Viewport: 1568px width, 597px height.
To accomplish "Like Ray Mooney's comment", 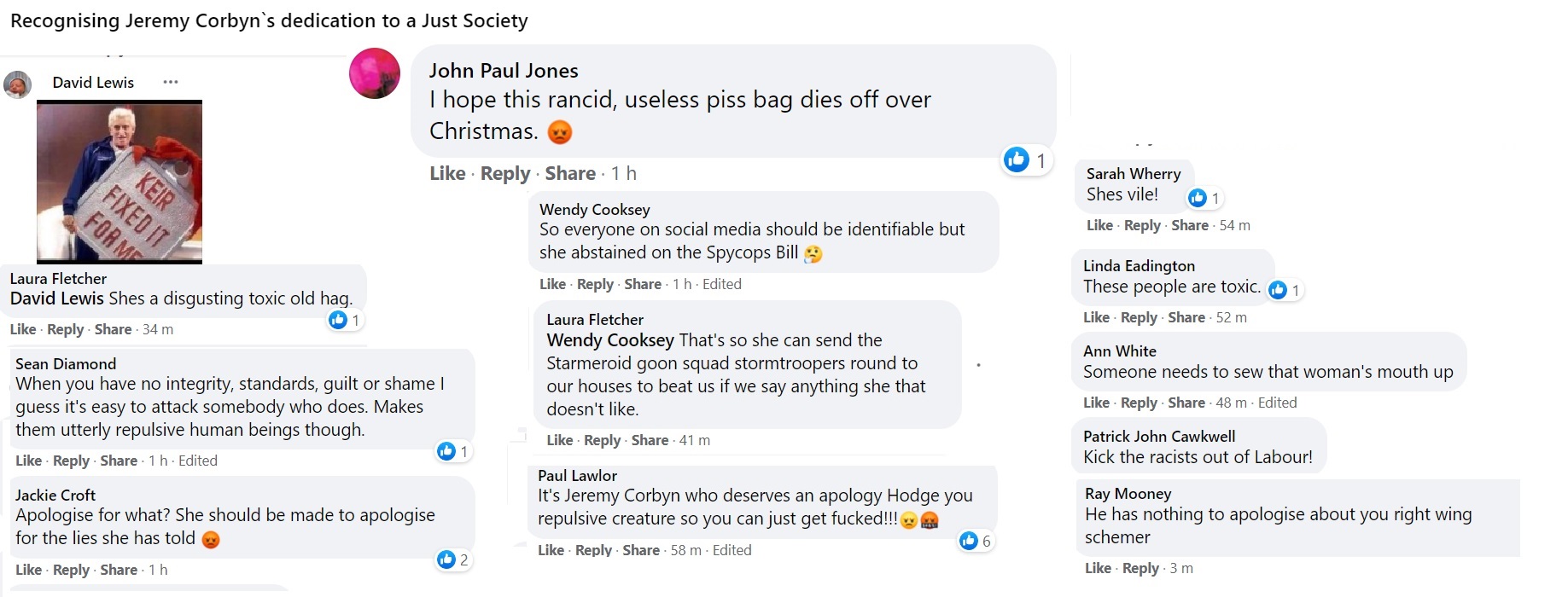I will tap(1098, 568).
